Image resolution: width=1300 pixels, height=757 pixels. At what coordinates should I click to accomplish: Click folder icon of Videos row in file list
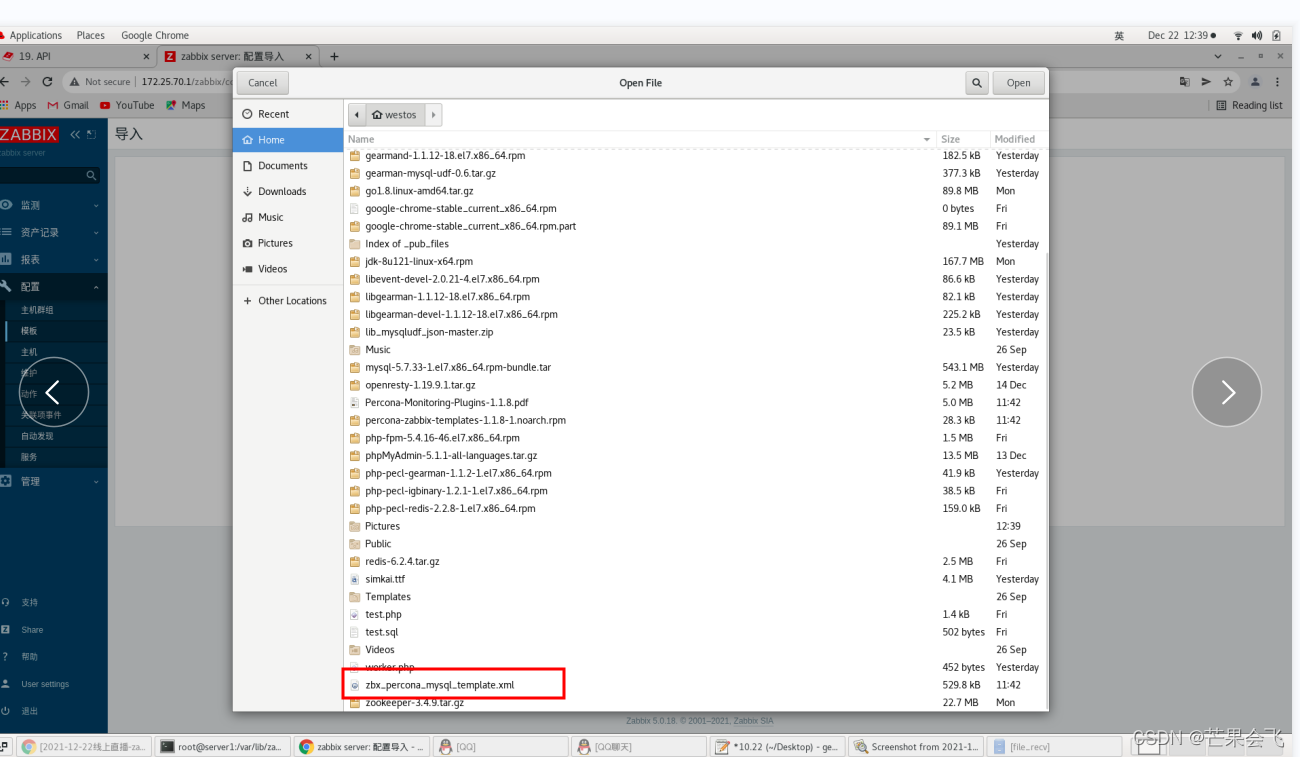[355, 650]
